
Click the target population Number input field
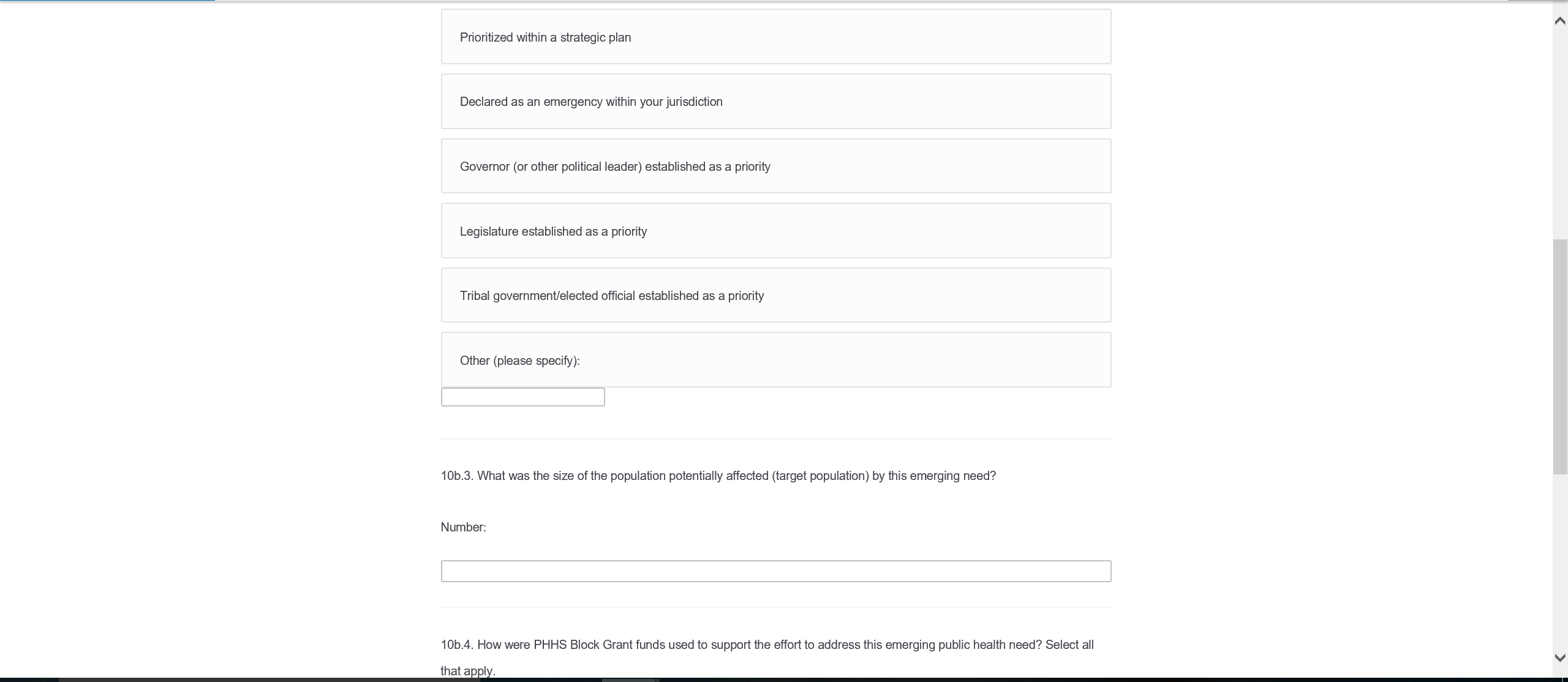click(775, 571)
